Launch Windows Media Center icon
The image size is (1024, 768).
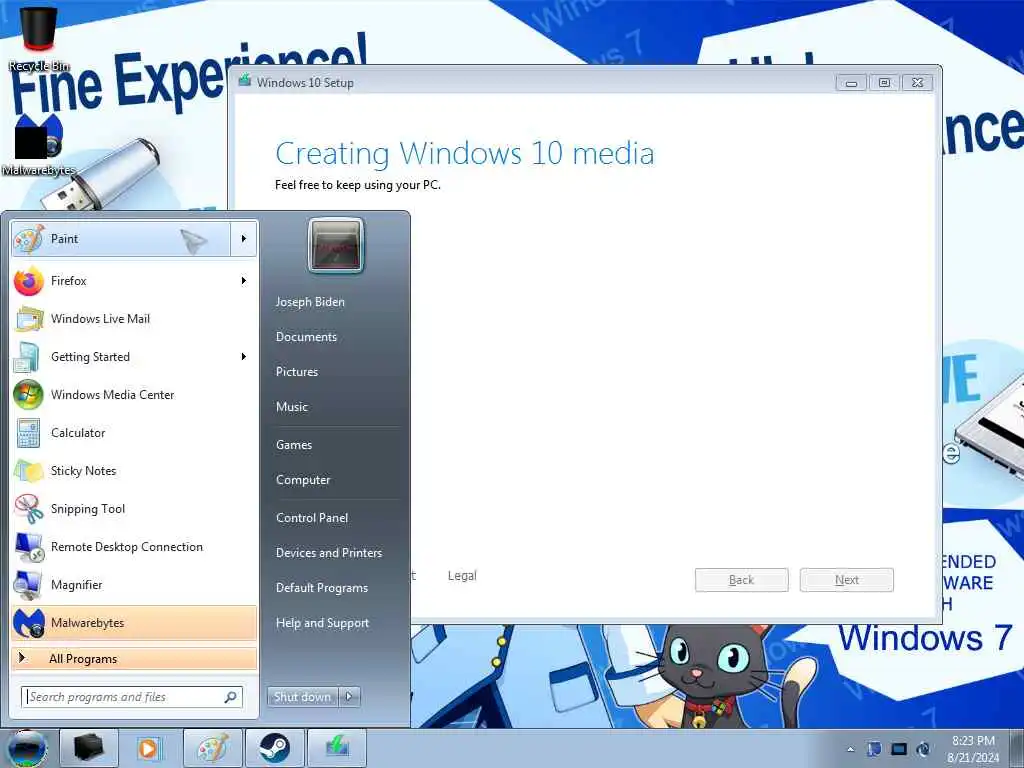pos(29,394)
